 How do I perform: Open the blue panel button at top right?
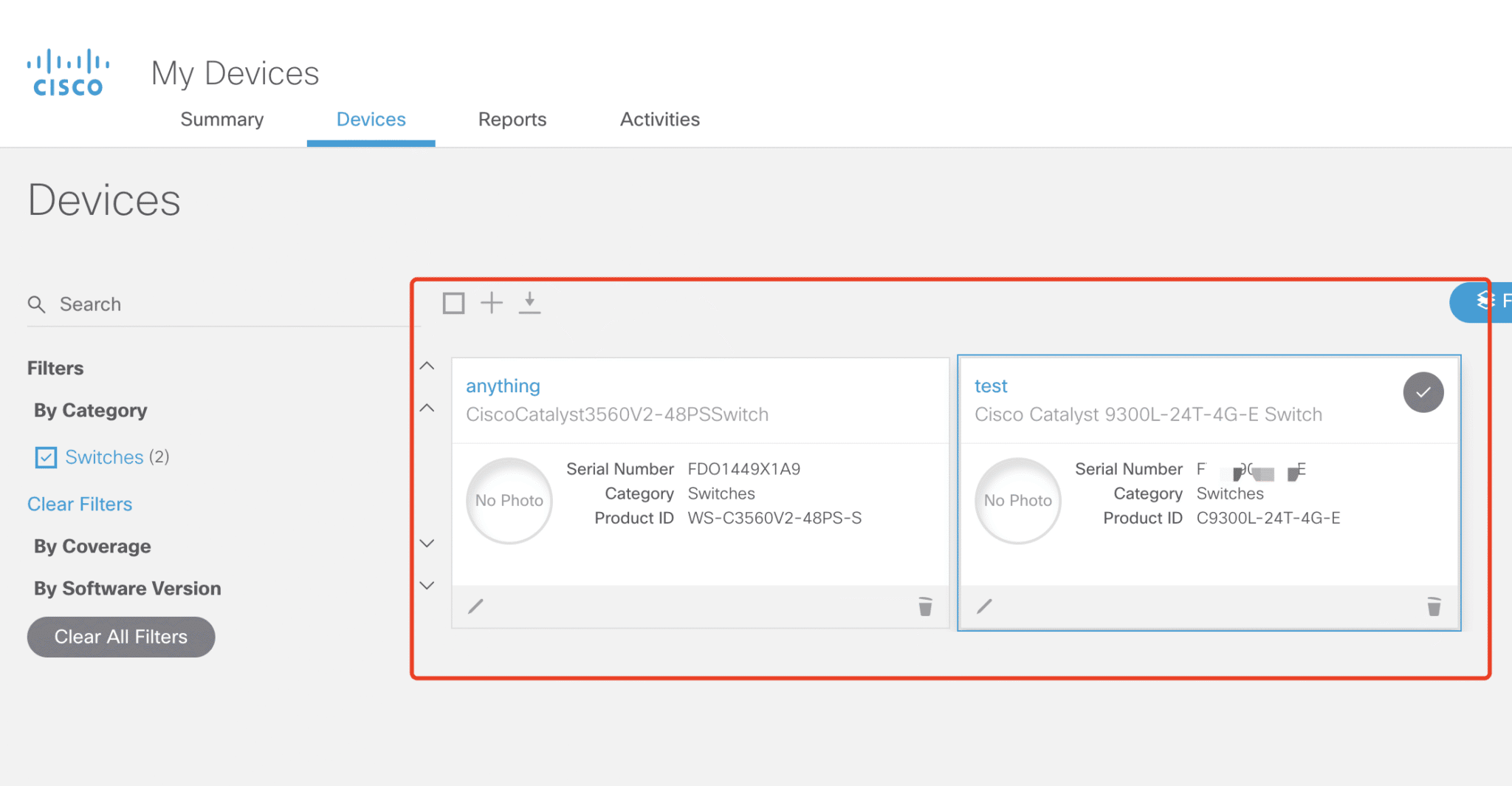1484,301
